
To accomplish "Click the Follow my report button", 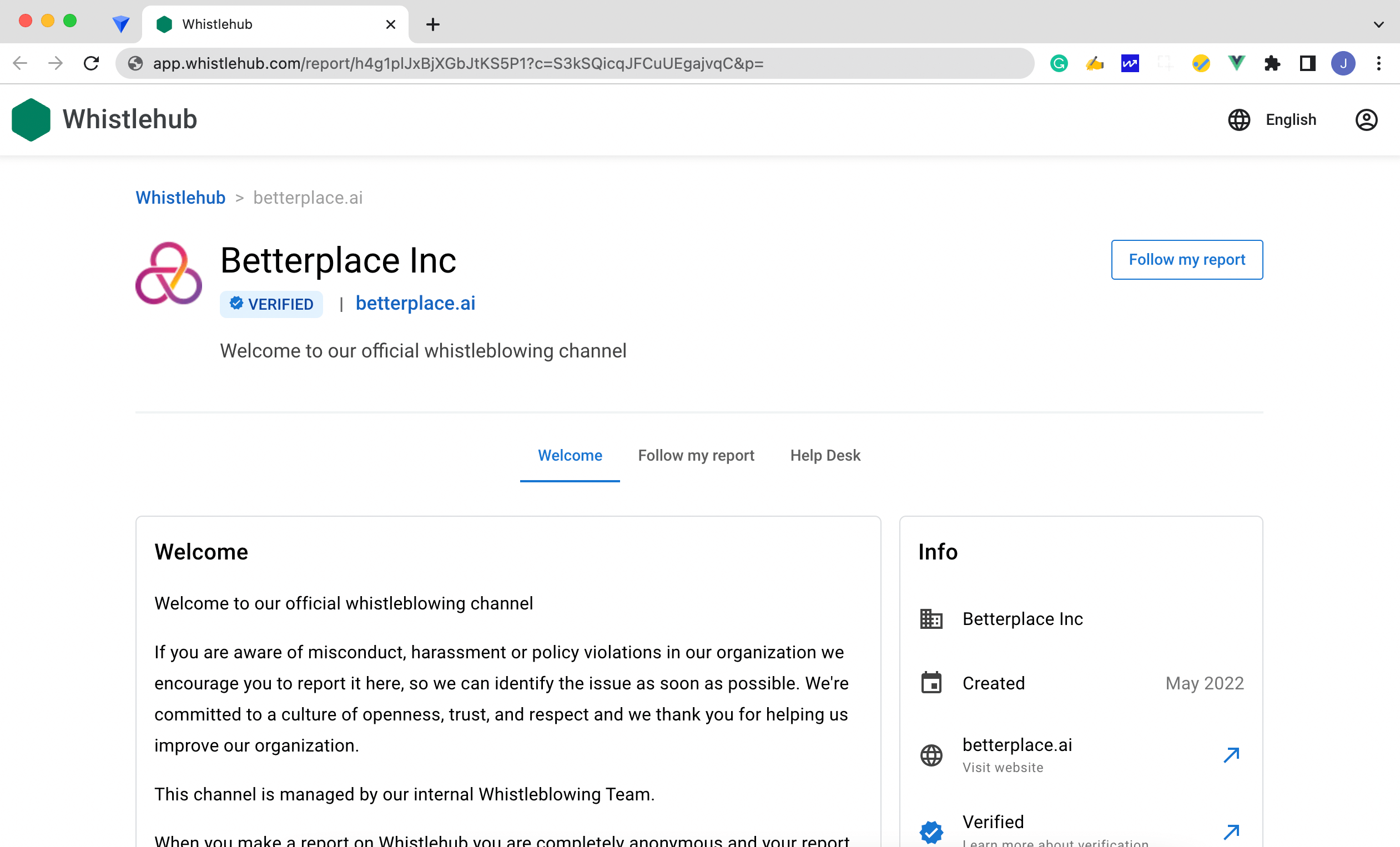I will (x=1186, y=260).
